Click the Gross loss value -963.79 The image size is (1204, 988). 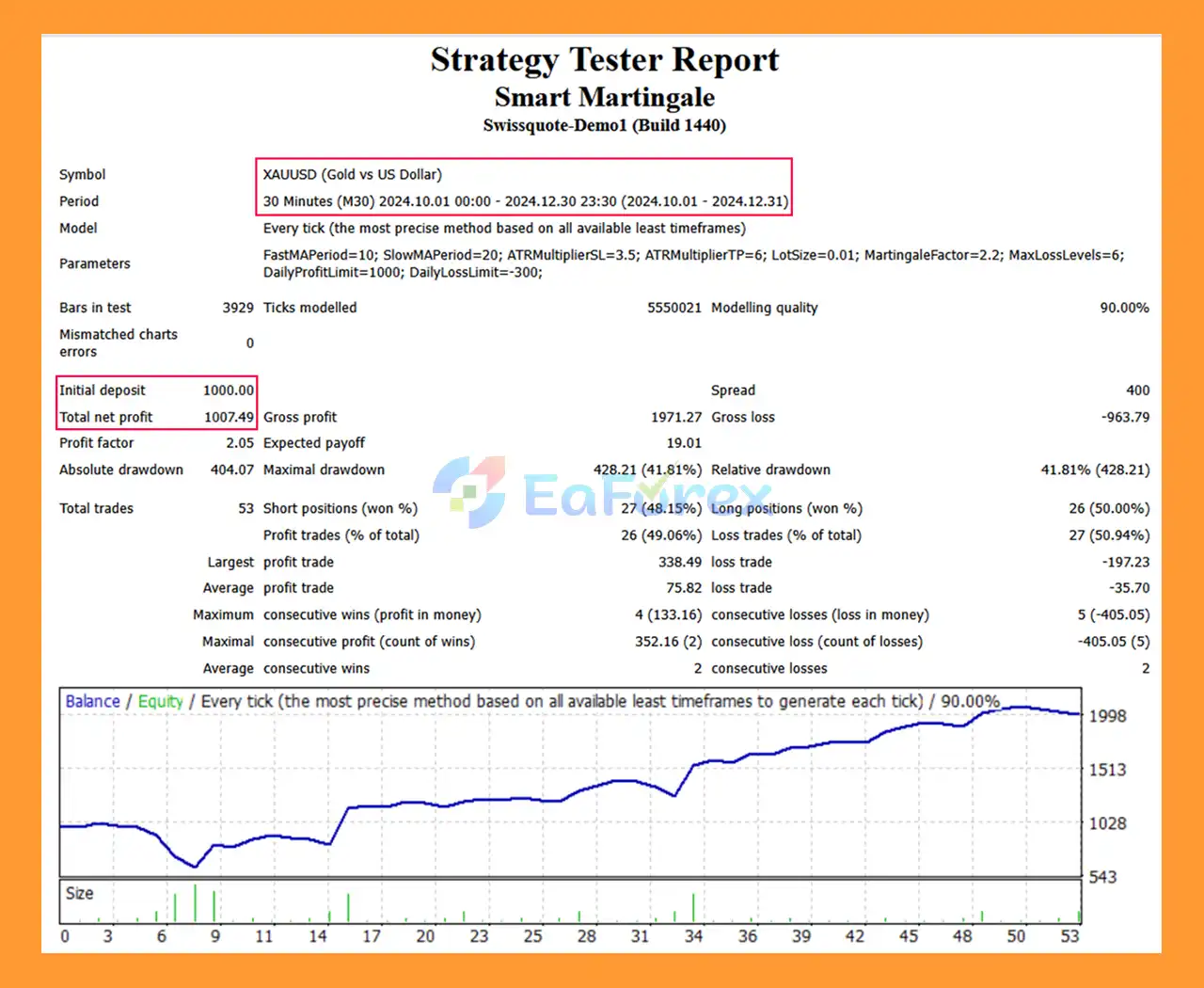(x=1125, y=417)
